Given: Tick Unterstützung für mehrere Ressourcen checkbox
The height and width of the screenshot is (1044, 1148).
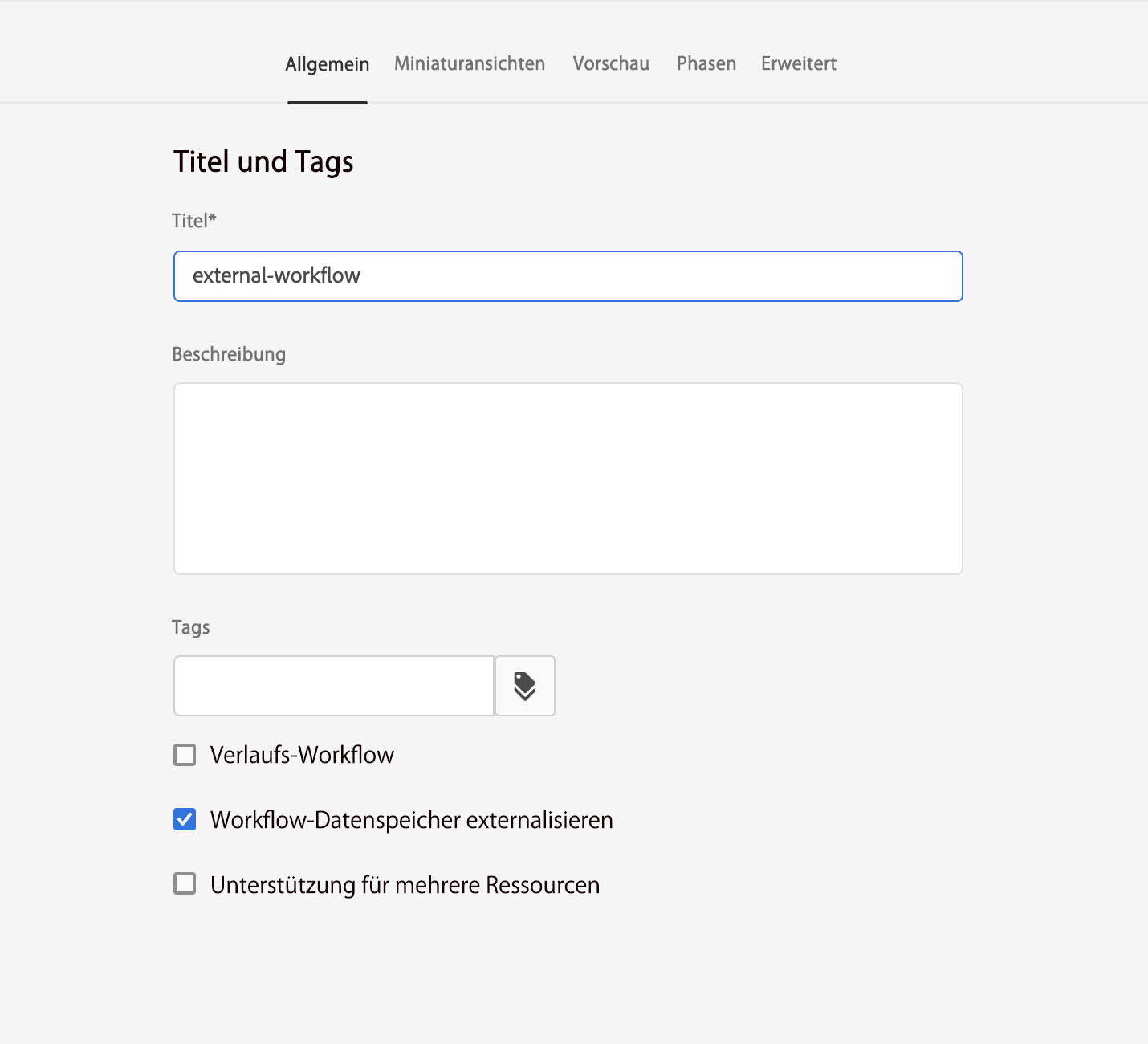Looking at the screenshot, I should 185,884.
